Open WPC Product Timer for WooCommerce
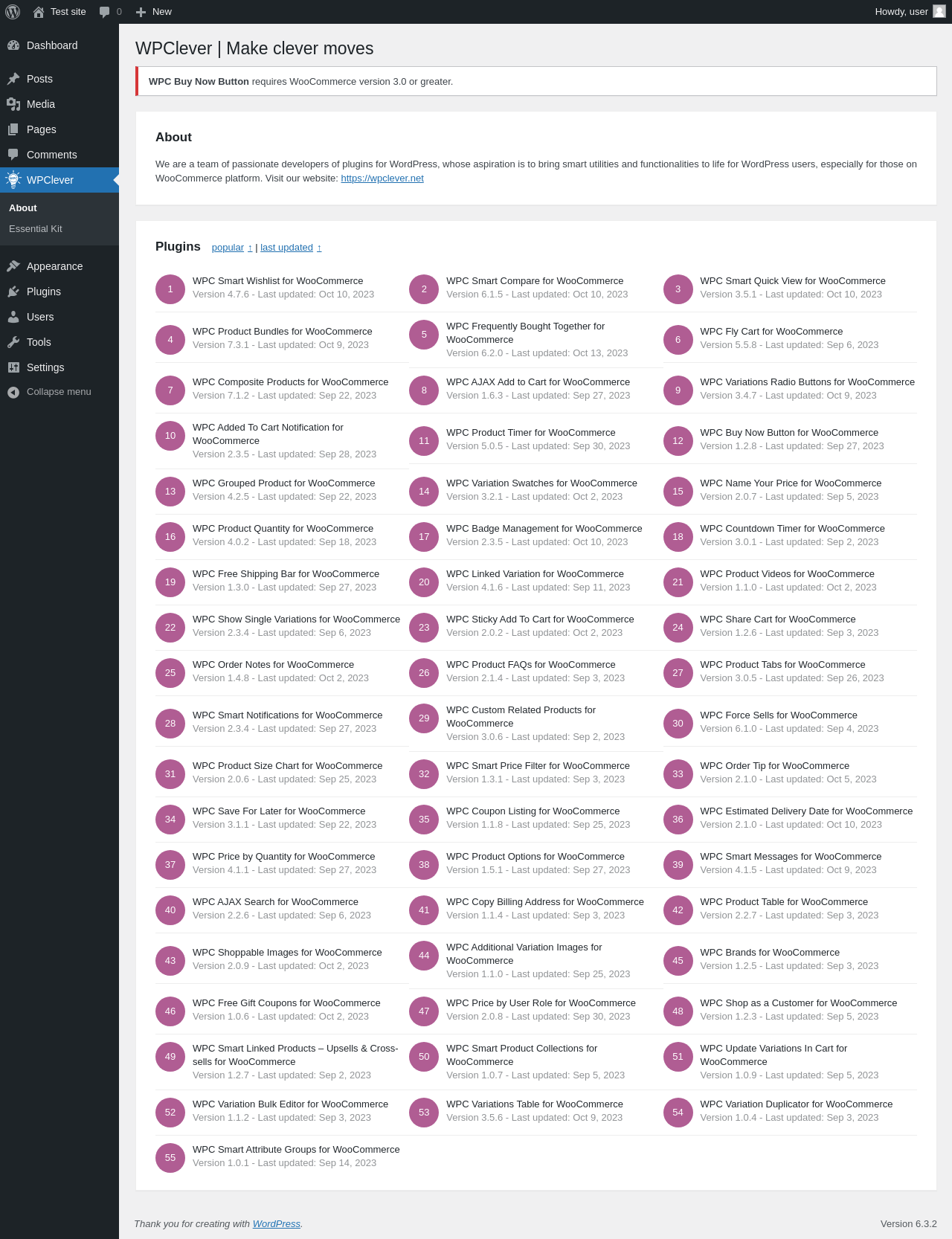Screen dimensions: 952x1239 tap(531, 433)
